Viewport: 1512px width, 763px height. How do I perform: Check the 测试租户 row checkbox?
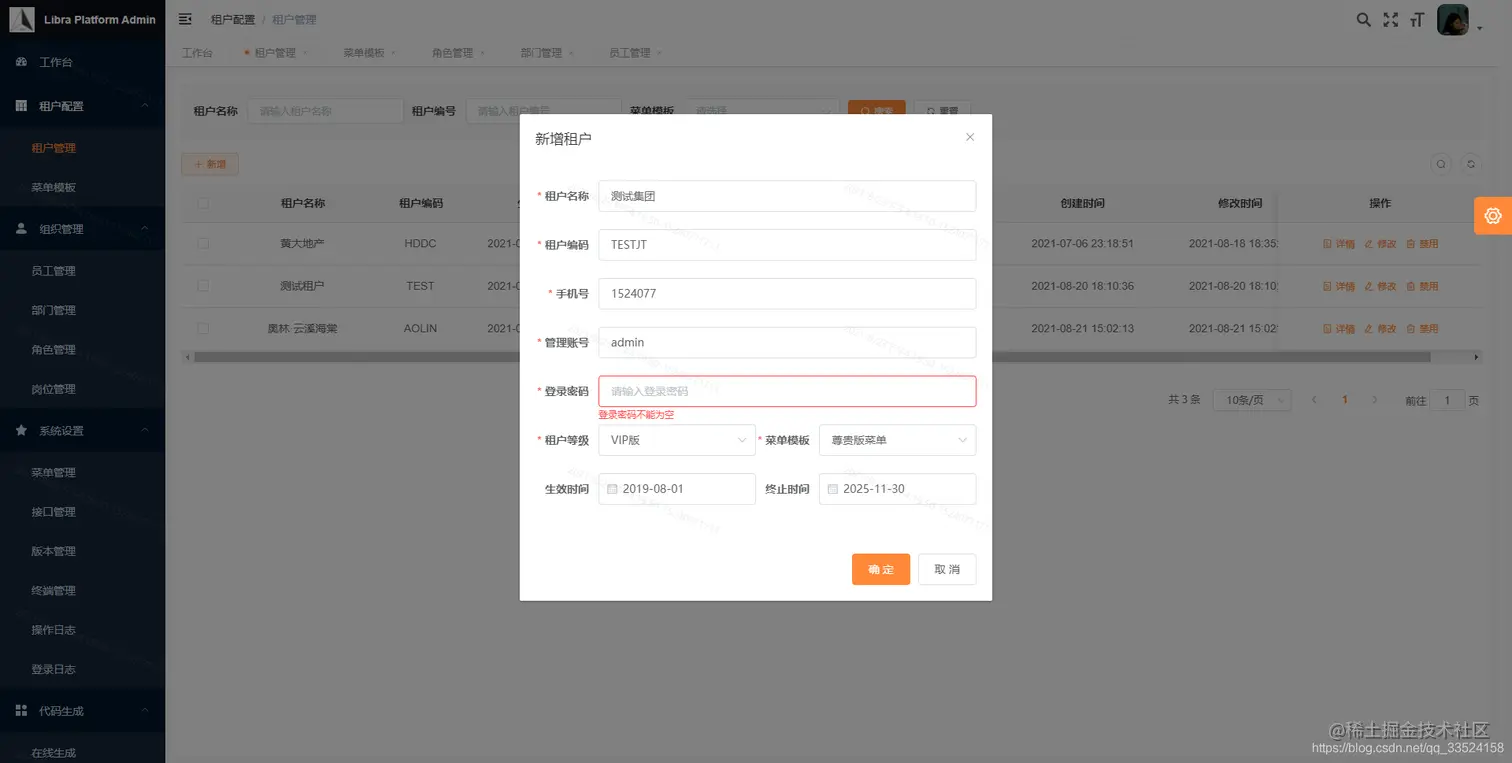204,286
